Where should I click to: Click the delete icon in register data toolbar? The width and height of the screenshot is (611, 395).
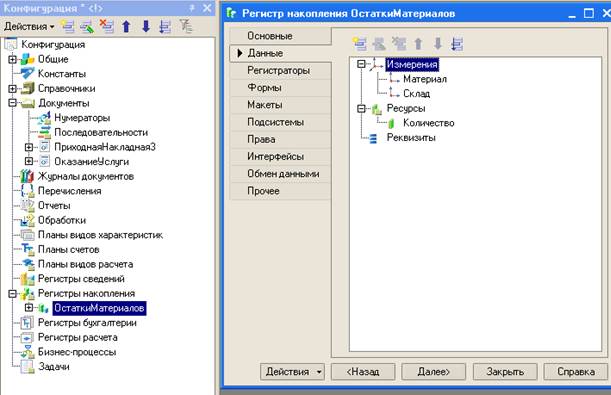click(399, 44)
